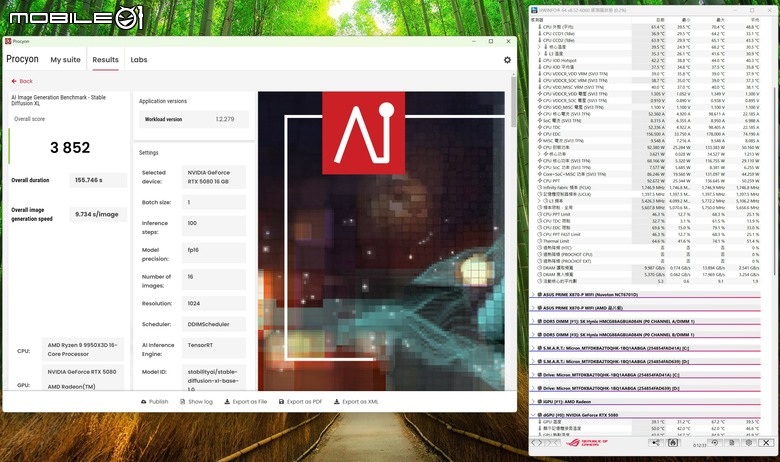Select the CPU PPT FAST Limit row
Image resolution: width=780 pixels, height=462 pixels.
click(x=646, y=234)
